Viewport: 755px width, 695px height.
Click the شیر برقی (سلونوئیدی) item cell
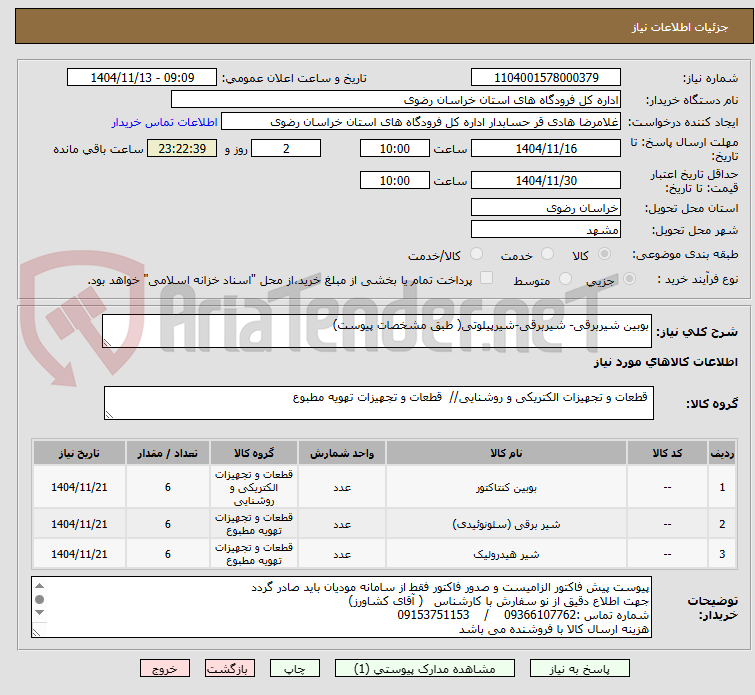click(506, 524)
